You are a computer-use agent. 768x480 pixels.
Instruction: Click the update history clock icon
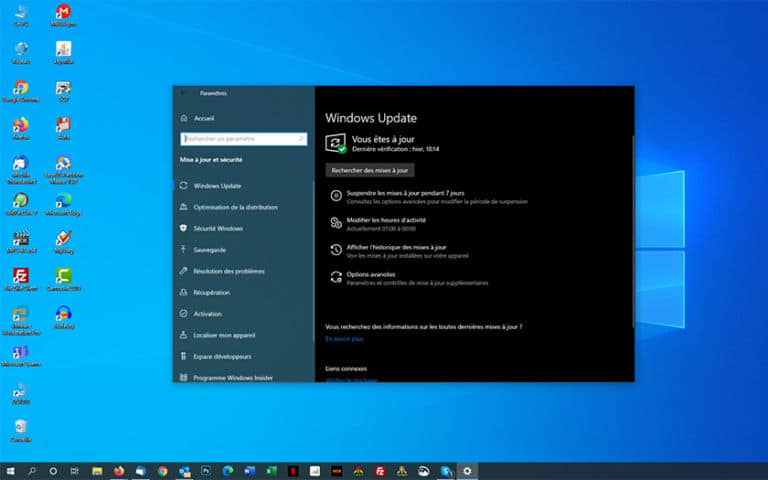[335, 250]
